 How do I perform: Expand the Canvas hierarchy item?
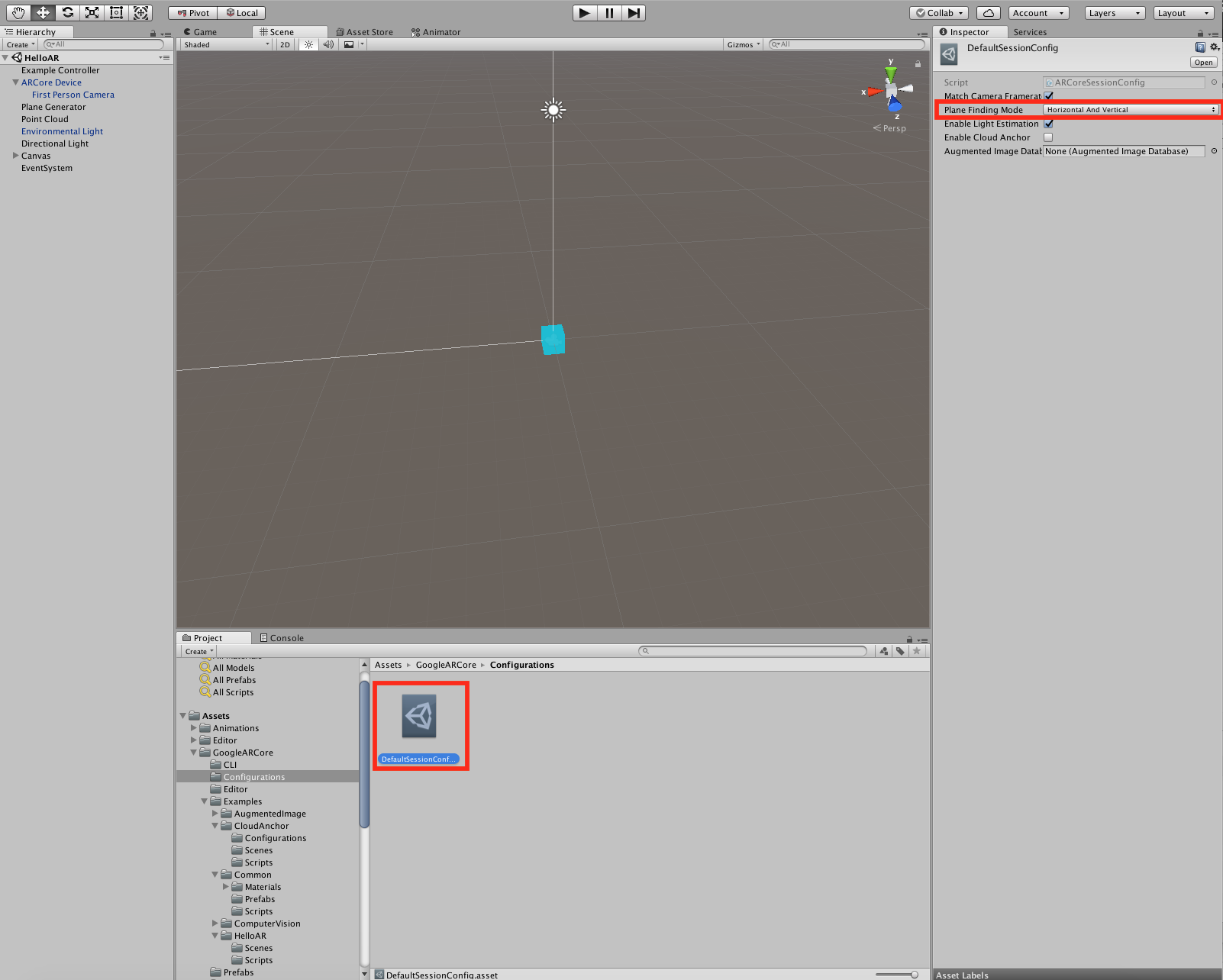pyautogui.click(x=15, y=156)
